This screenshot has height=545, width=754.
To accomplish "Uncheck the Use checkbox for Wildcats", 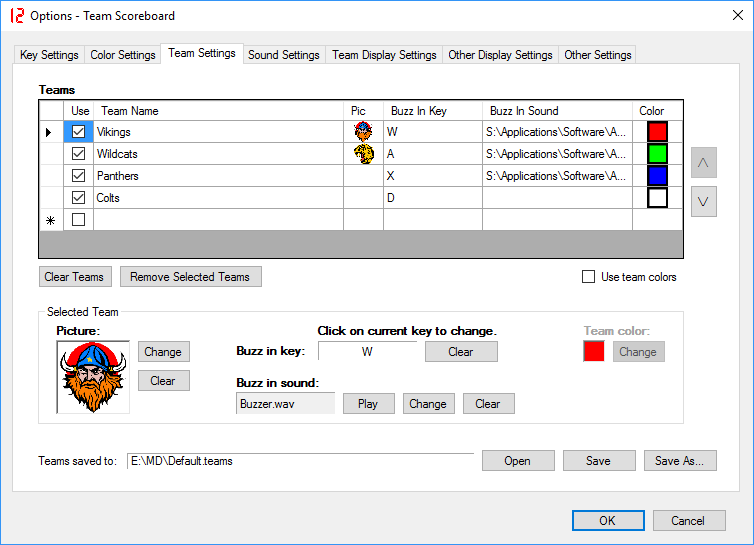I will 78,154.
